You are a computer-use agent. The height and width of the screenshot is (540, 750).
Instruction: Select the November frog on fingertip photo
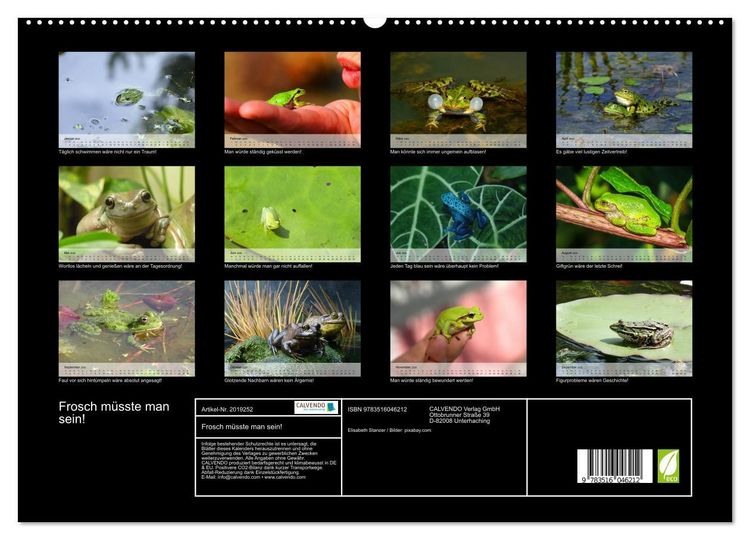458,328
